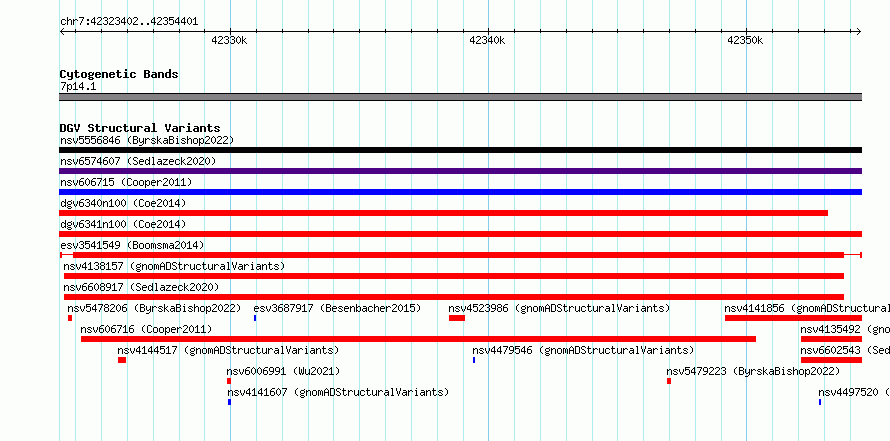Click the 42330k ruler label
Image resolution: width=890 pixels, height=441 pixels.
pos(229,40)
